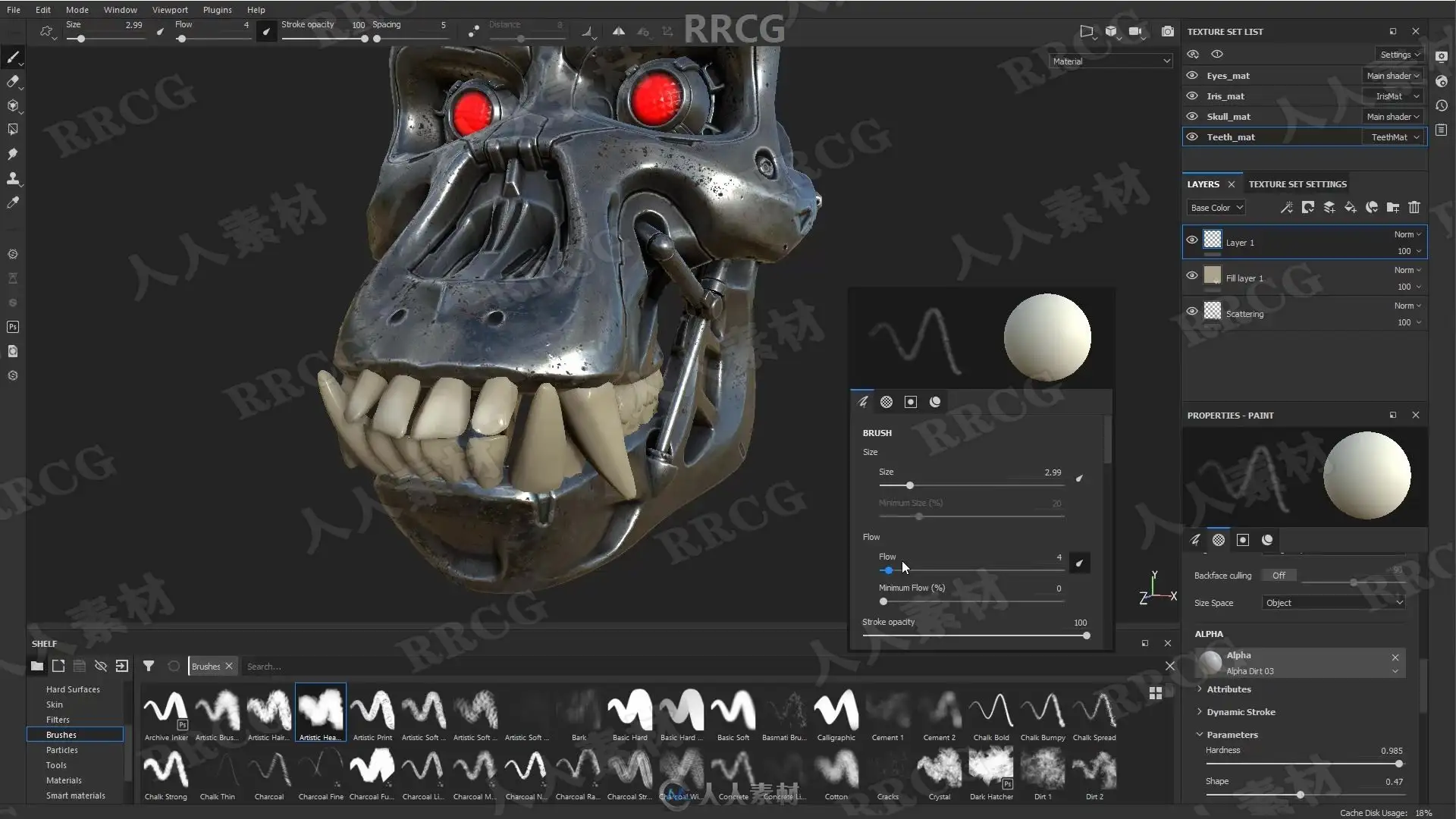
Task: Toggle visibility of Fill layer 1
Action: pos(1192,276)
